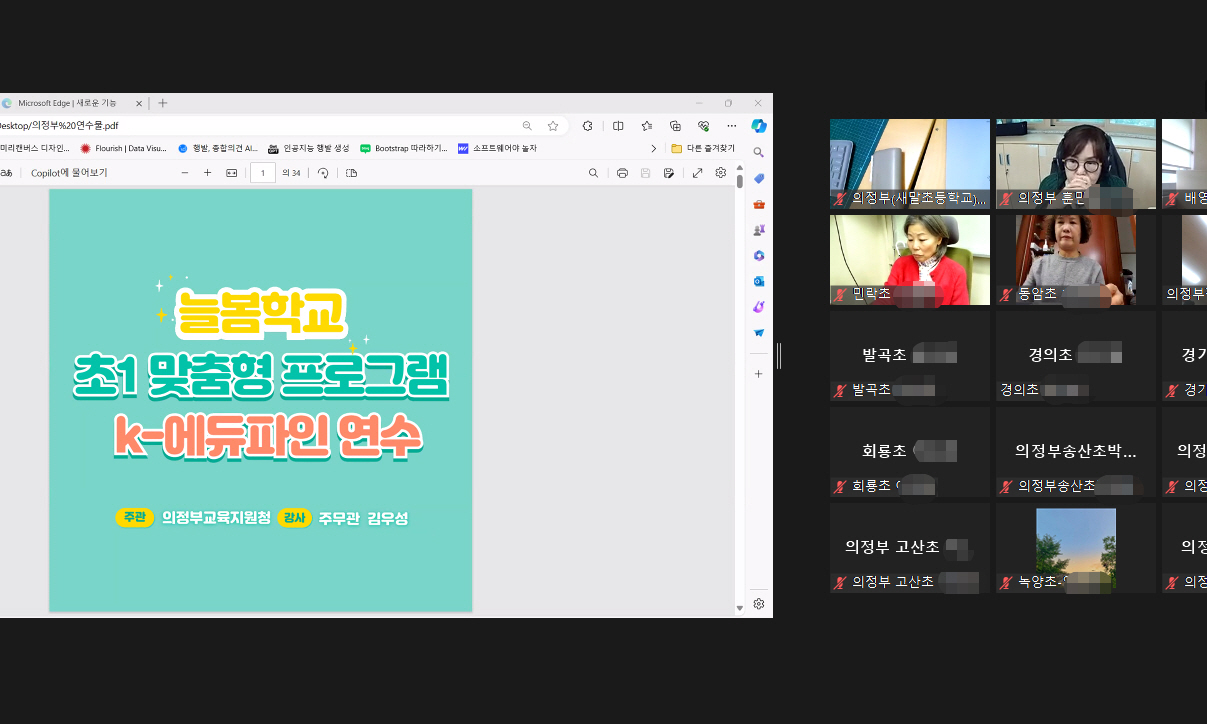Click the zoom magnifier in the address bar
Viewport: 1207px width, 724px height.
point(527,126)
